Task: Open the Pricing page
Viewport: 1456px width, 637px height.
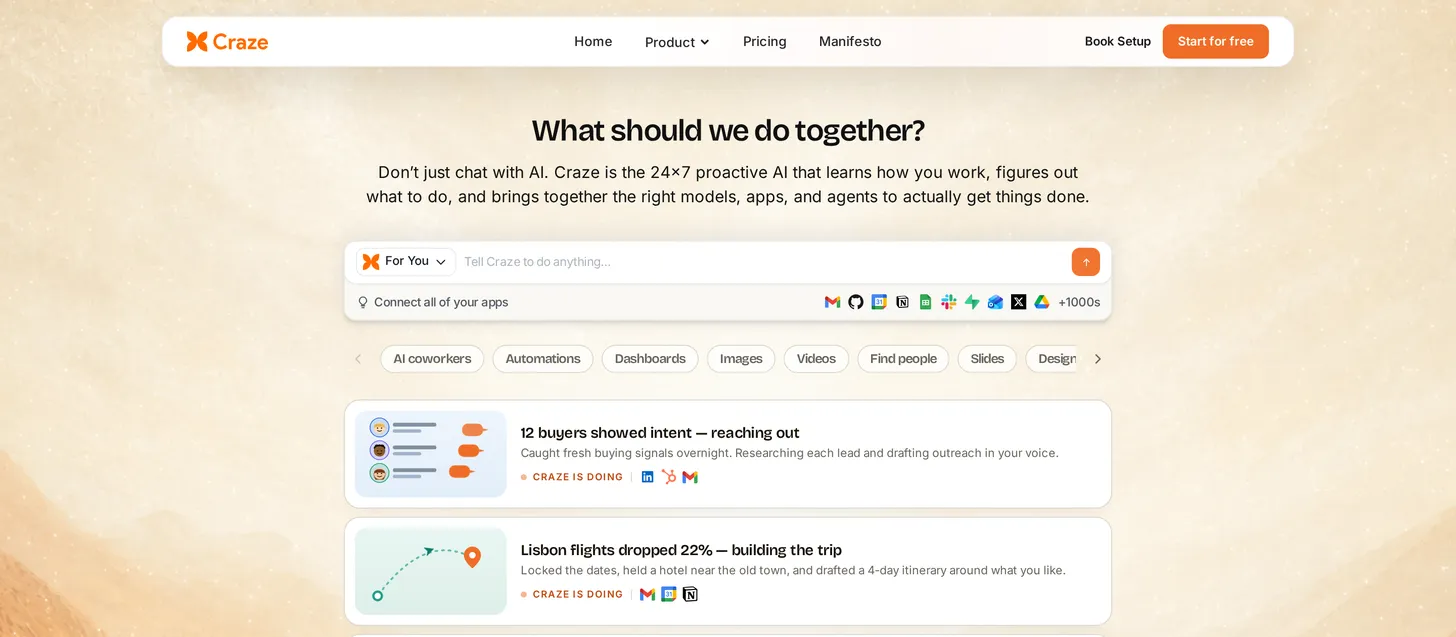Action: tap(765, 41)
